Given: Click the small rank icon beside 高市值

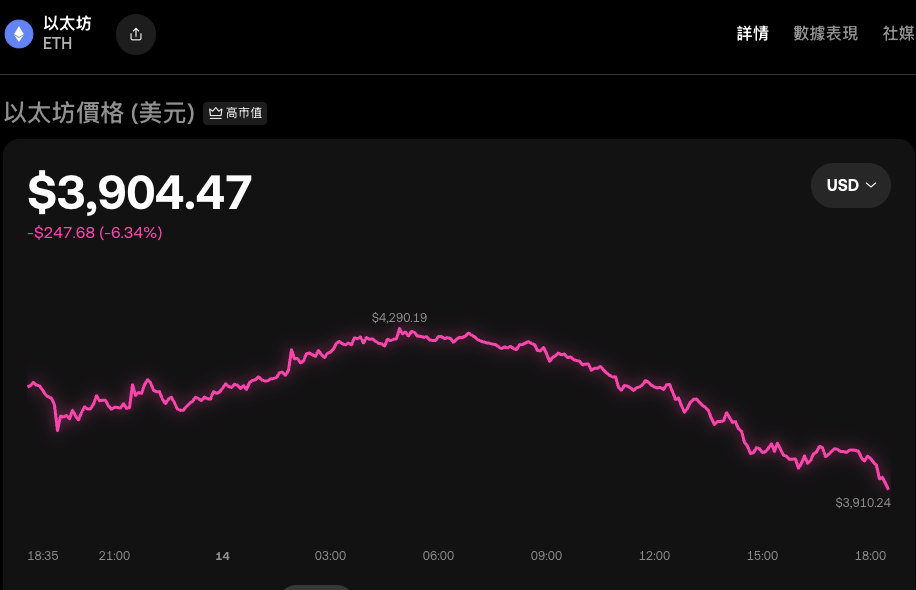Looking at the screenshot, I should [213, 113].
